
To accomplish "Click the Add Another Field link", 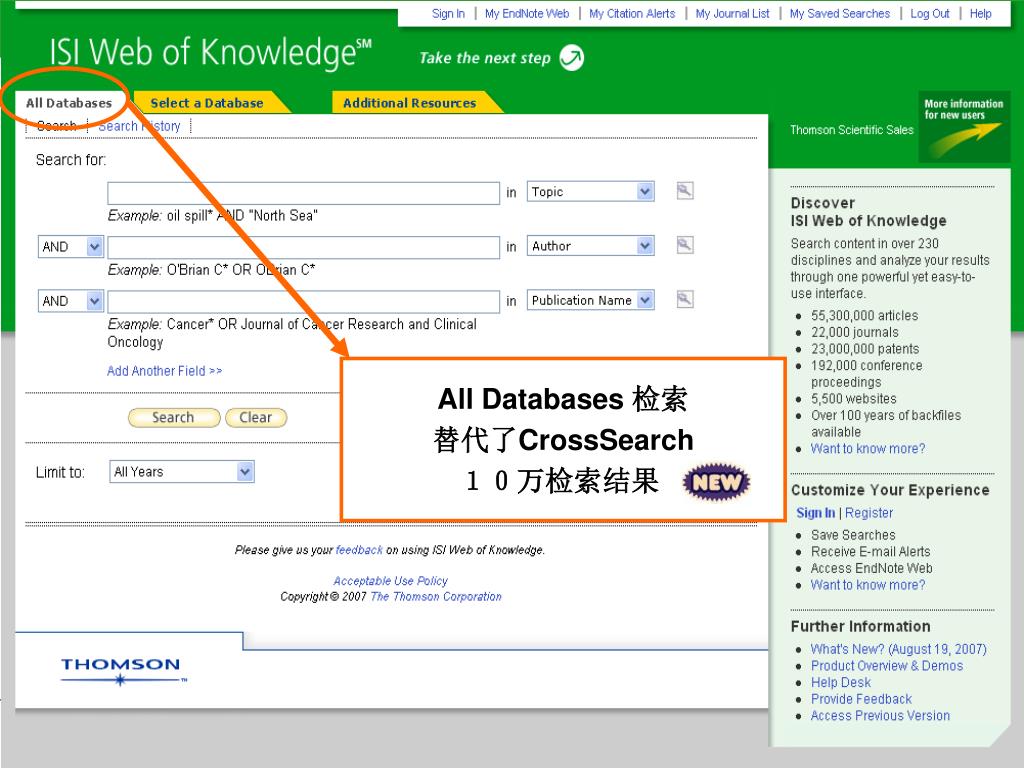I will pos(165,371).
